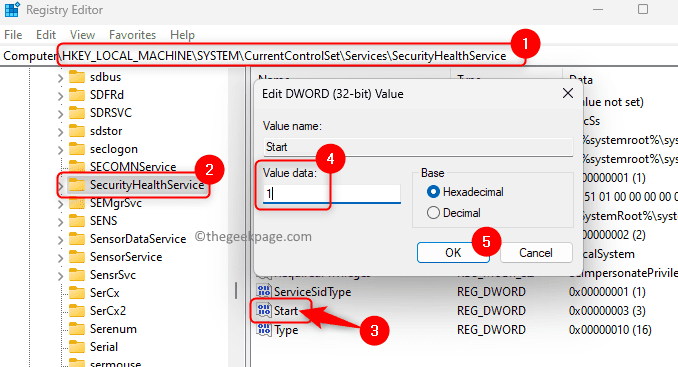Click REG_DWORD type in the Type row
Image resolution: width=678 pixels, height=367 pixels.
pos(491,330)
